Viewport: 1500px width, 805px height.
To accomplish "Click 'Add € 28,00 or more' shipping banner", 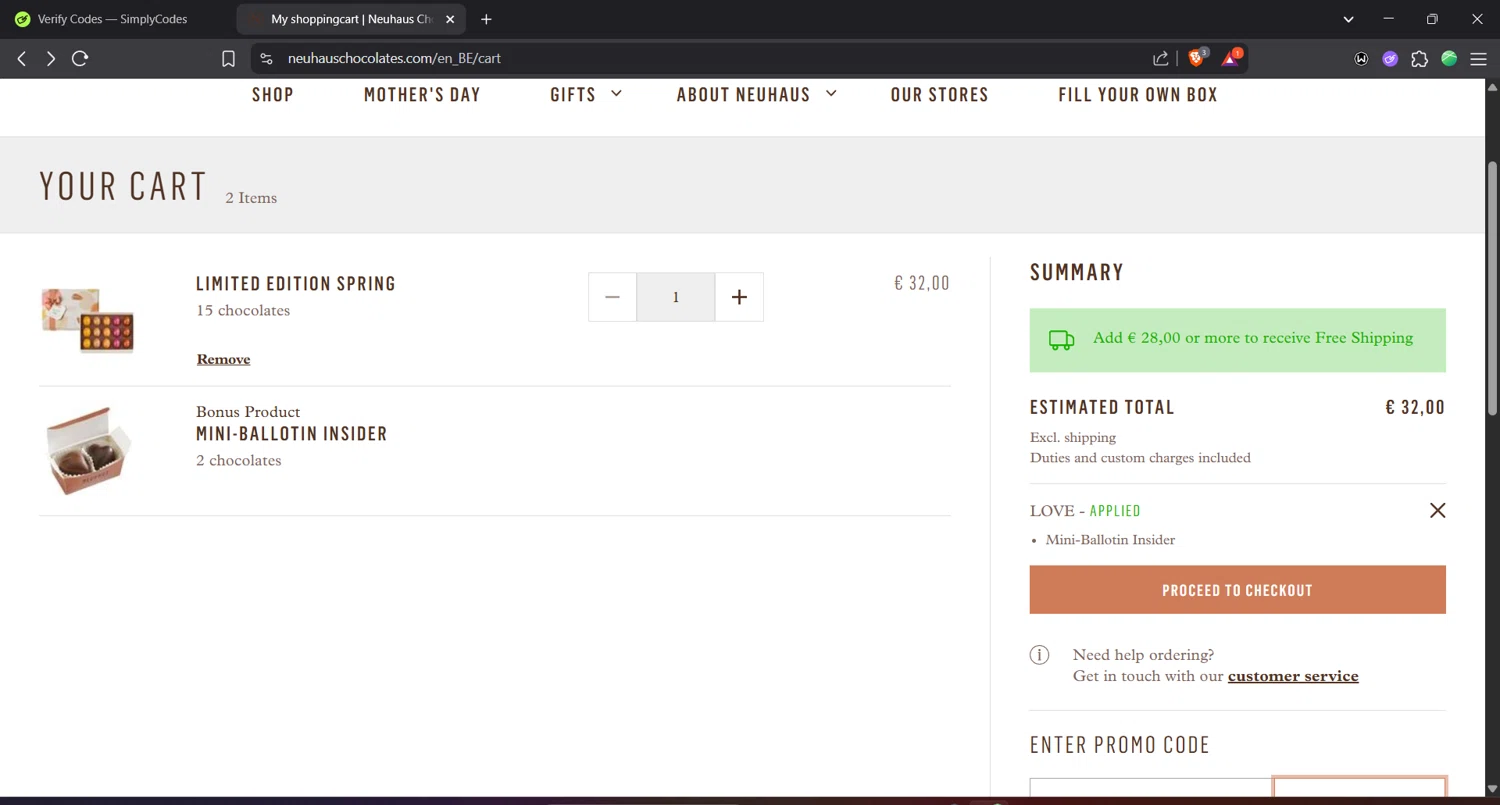I will click(1237, 340).
